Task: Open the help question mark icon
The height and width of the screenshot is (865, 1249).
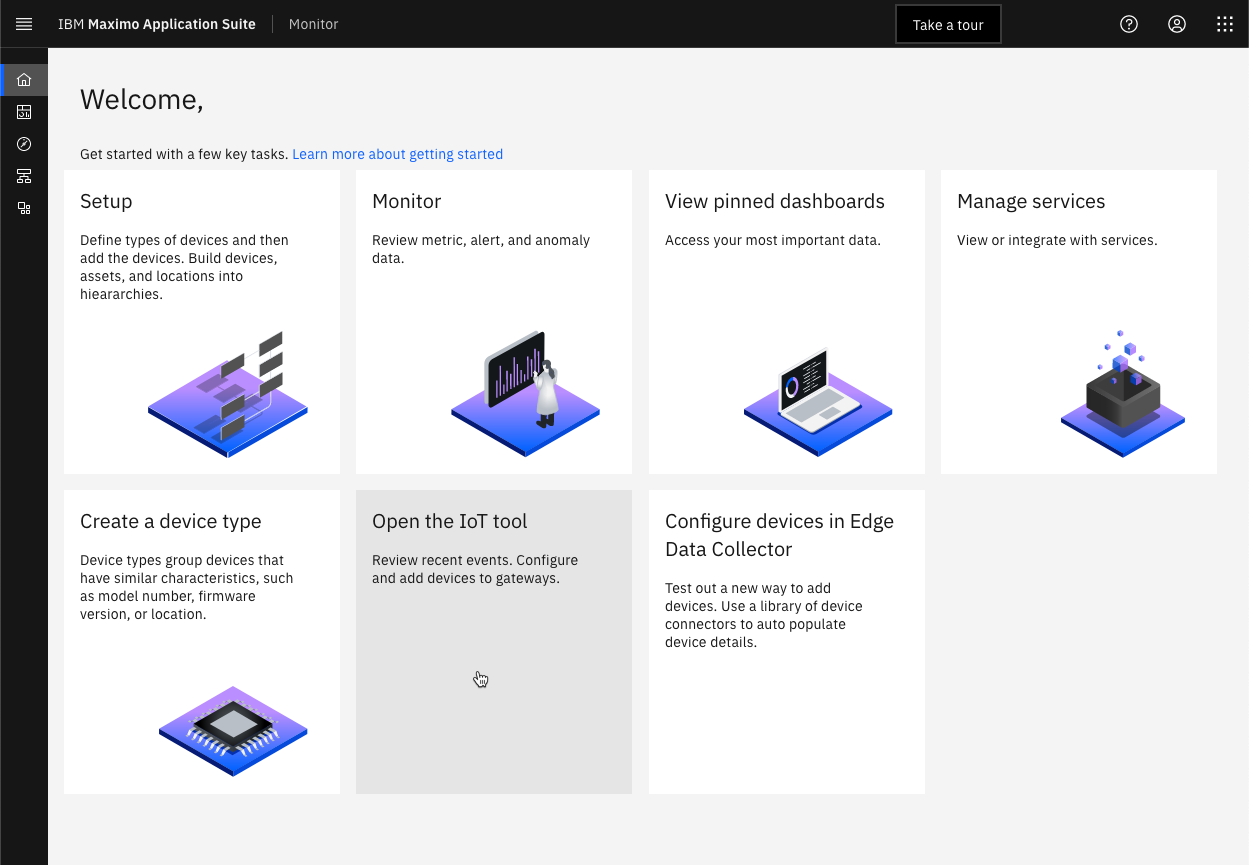Action: pos(1129,24)
